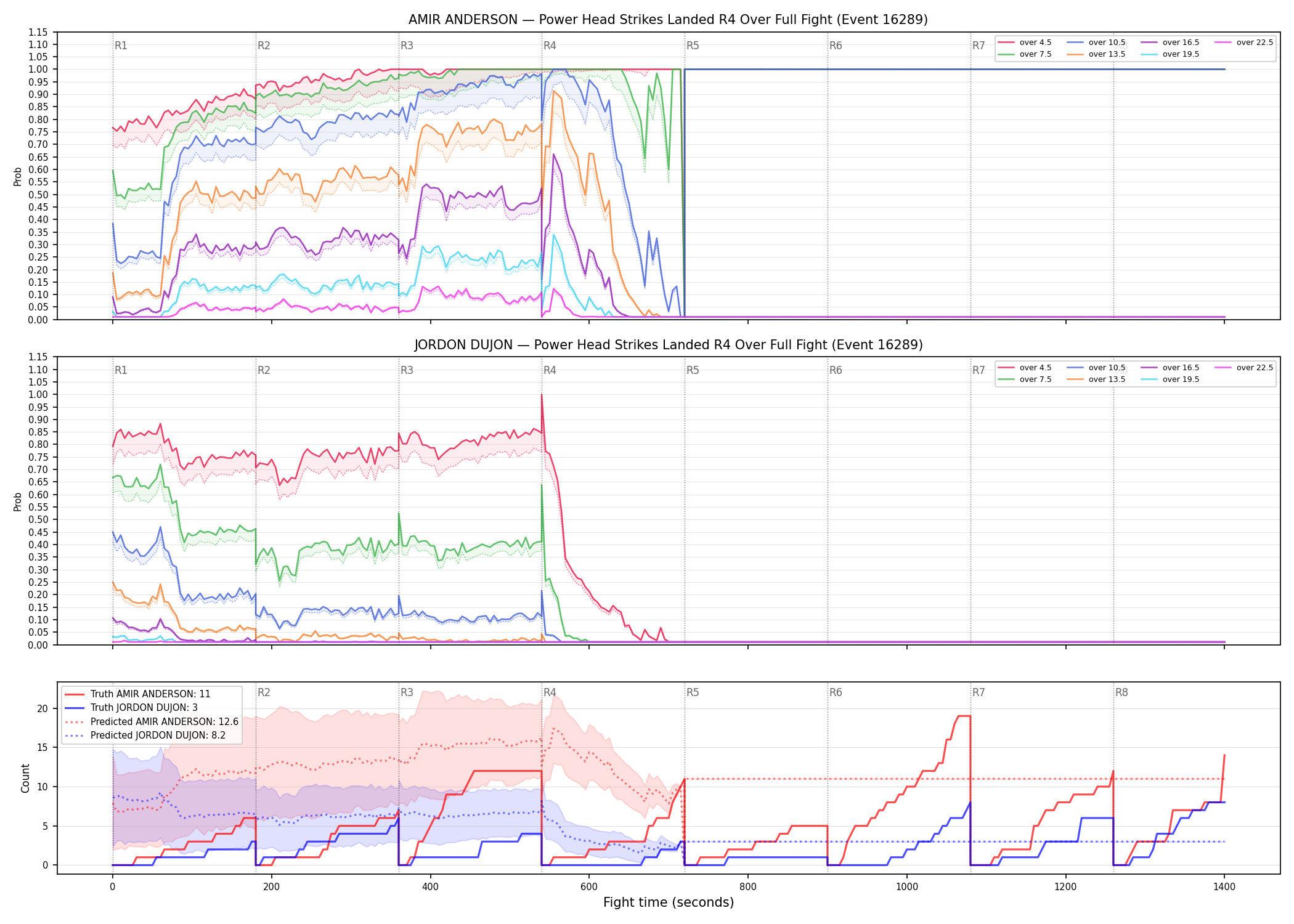Click the R4 round marker in top chart
This screenshot has height=924, width=1294.
coord(550,46)
